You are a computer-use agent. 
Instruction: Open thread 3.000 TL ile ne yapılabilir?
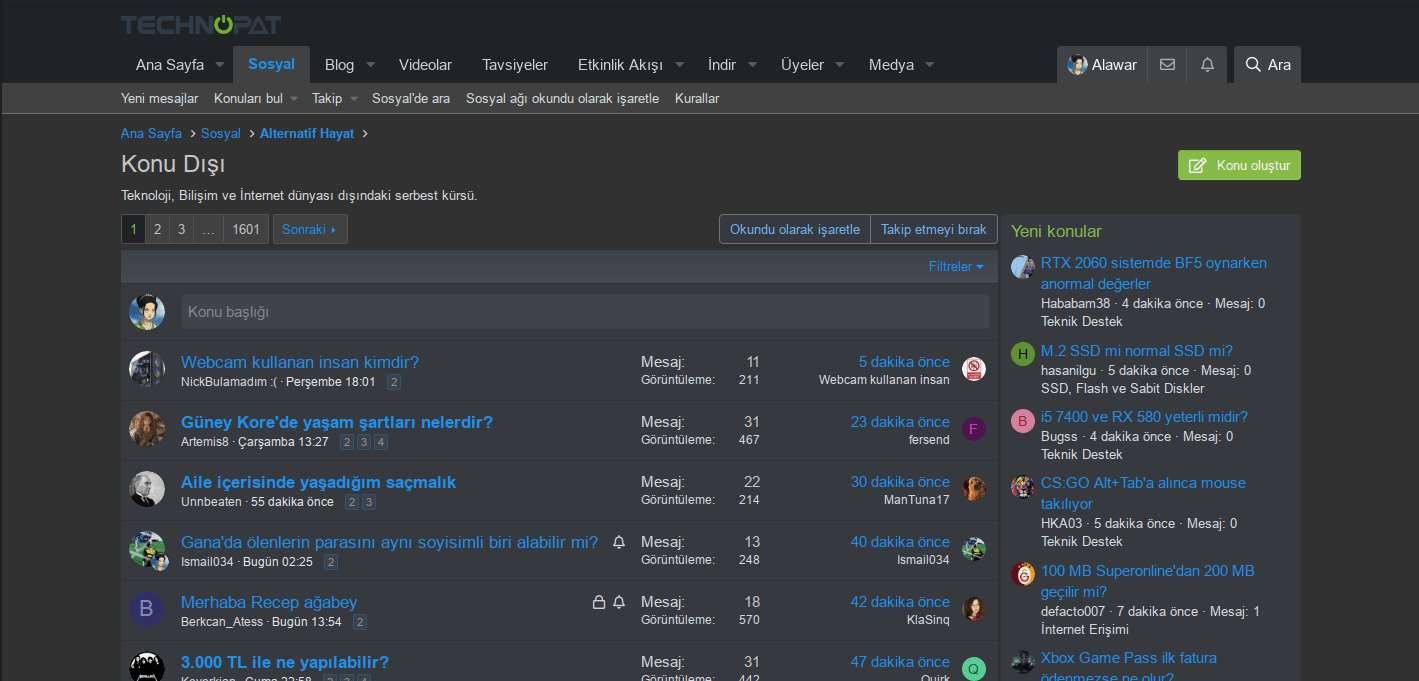point(285,662)
